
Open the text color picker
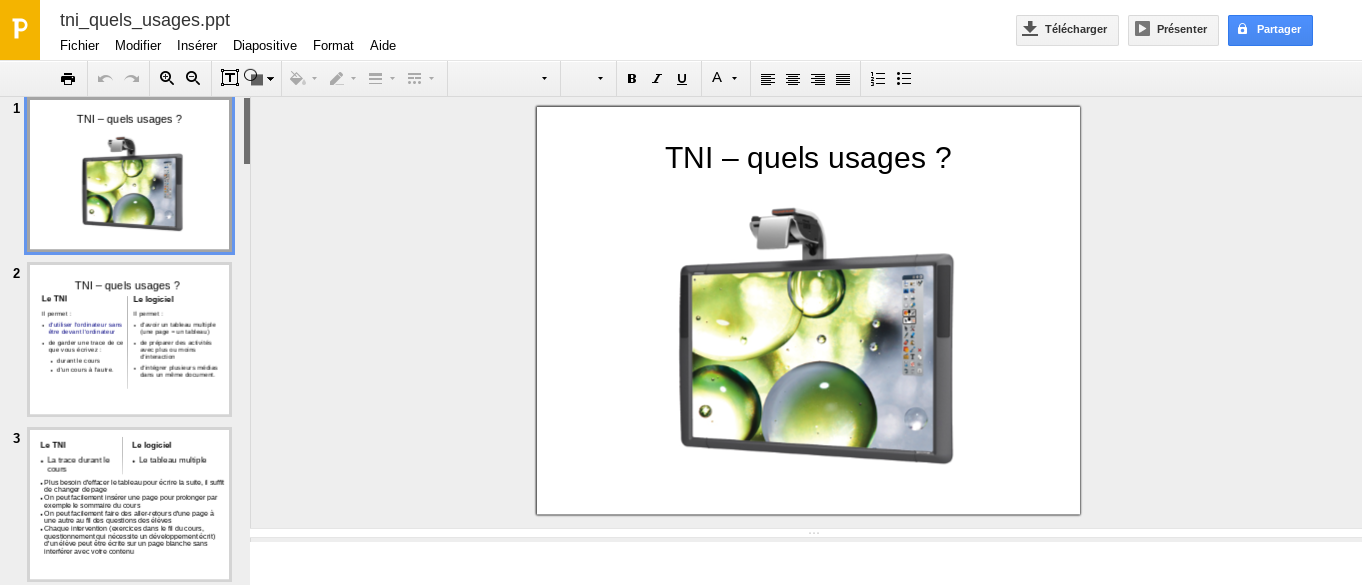pyautogui.click(x=724, y=79)
